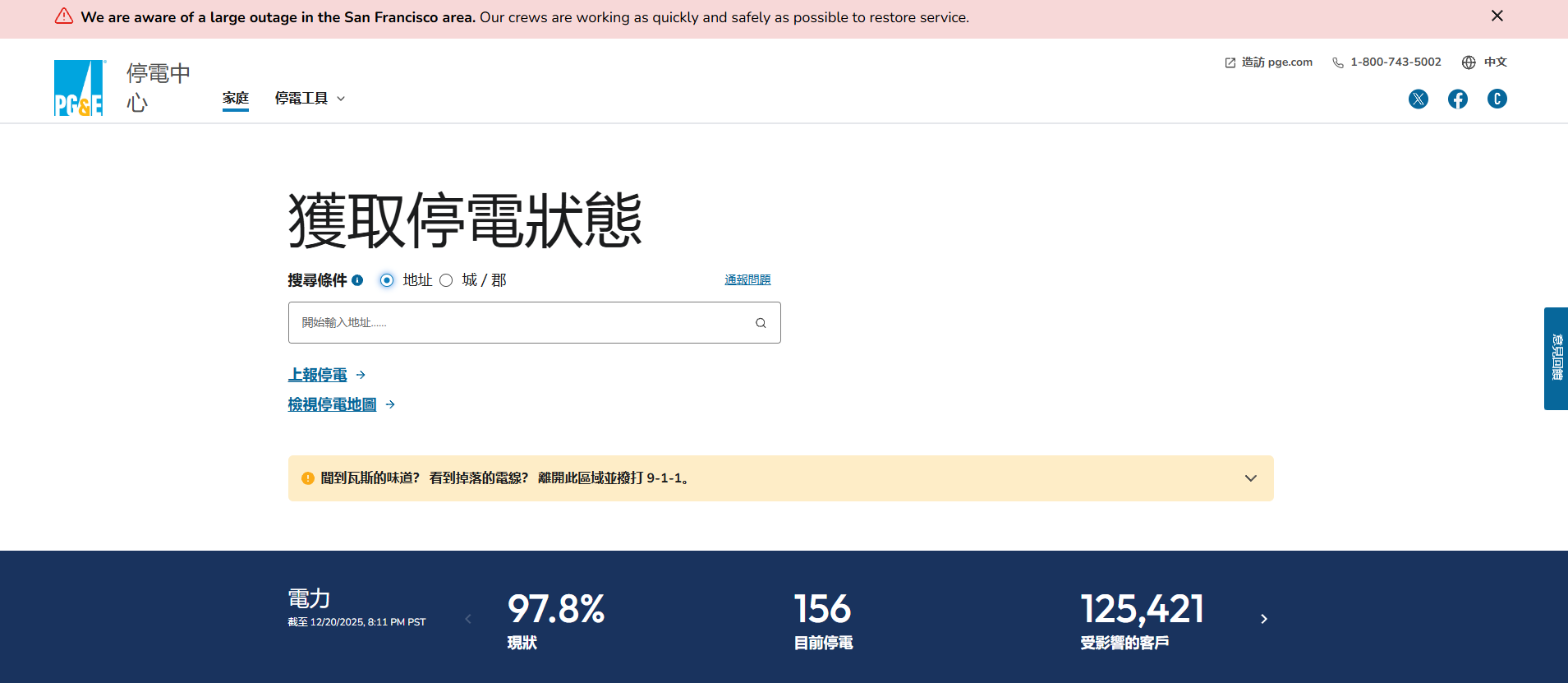Click the info icon beside 搜尋條件
1568x683 pixels.
[357, 280]
